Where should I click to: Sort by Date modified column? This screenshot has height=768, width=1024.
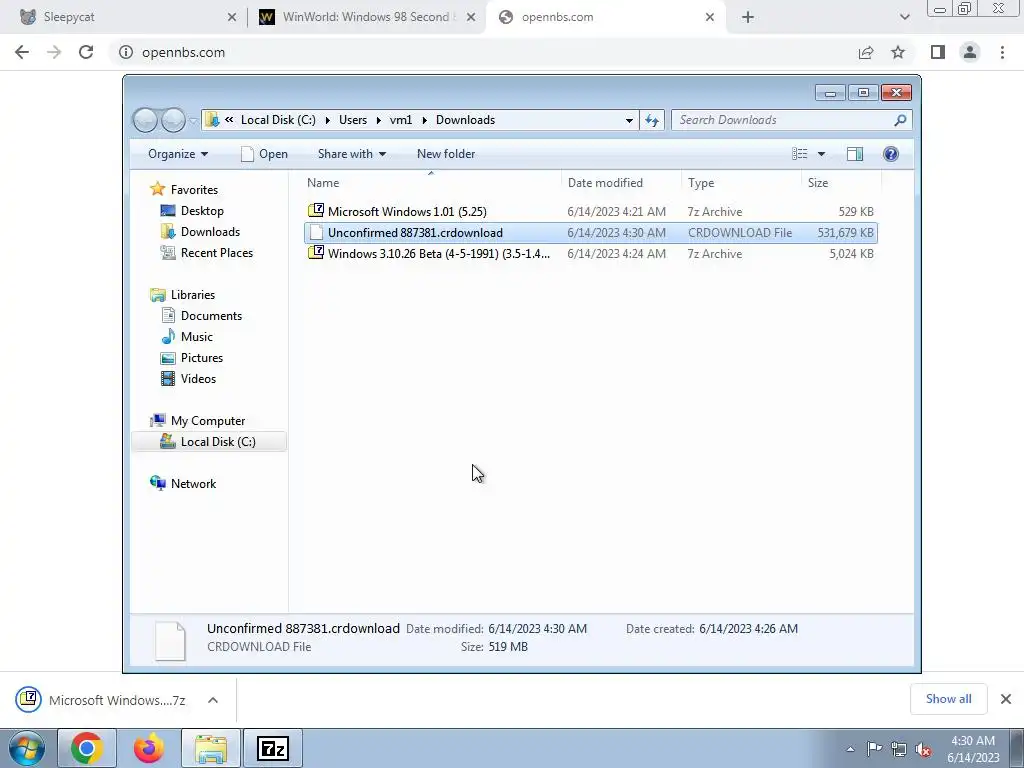pyautogui.click(x=621, y=183)
